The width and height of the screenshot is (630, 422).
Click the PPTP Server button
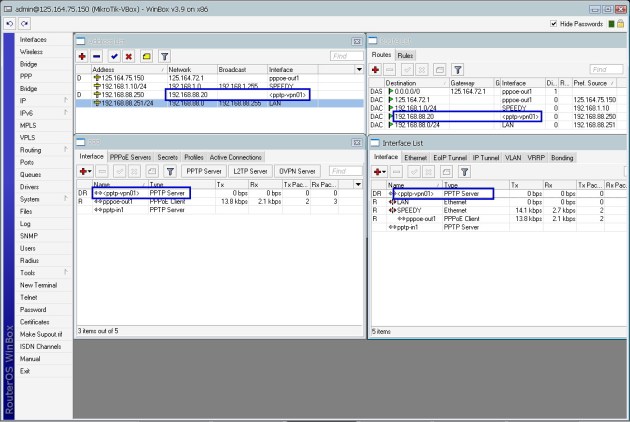point(204,171)
